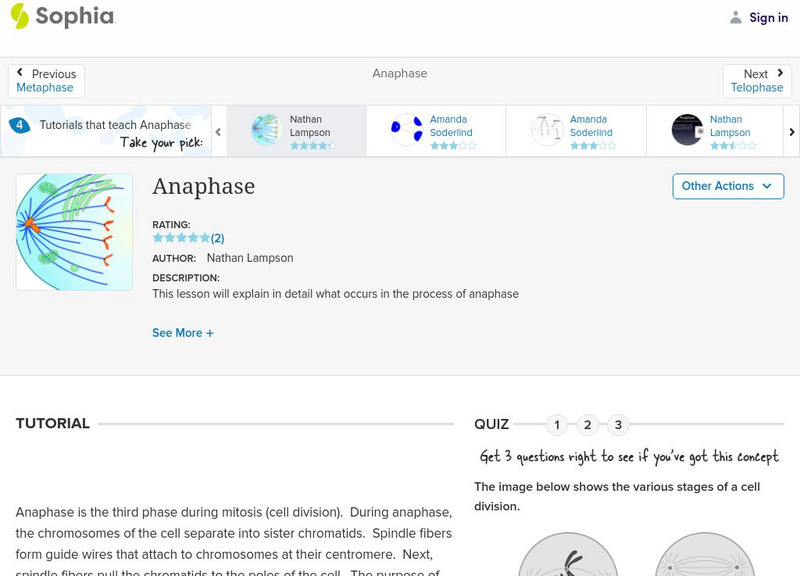Viewport: 800px width, 576px height.
Task: Click the number 4 tutorials badge
Action: pos(19,125)
